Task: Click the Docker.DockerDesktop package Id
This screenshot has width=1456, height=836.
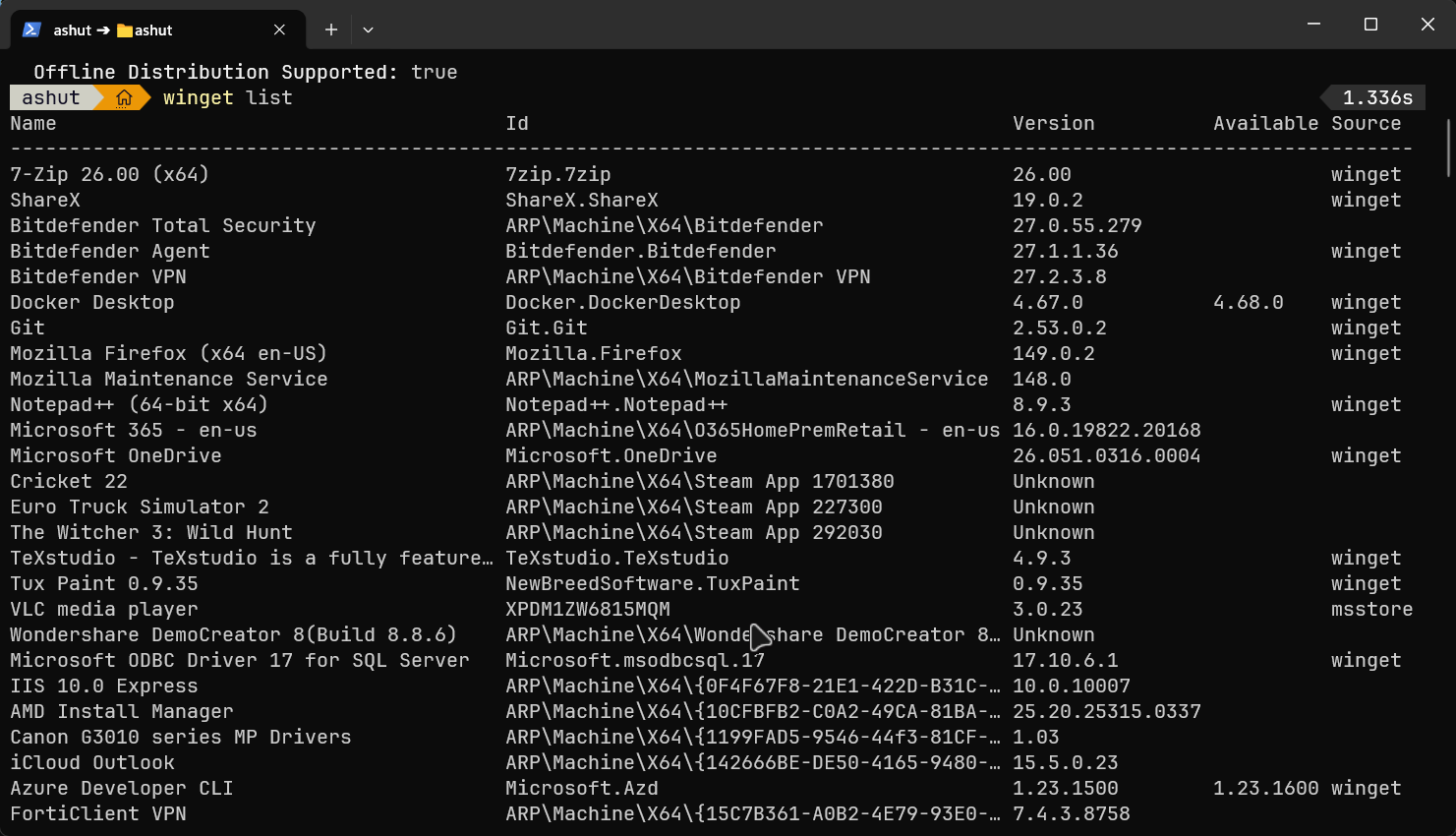Action: pos(622,302)
